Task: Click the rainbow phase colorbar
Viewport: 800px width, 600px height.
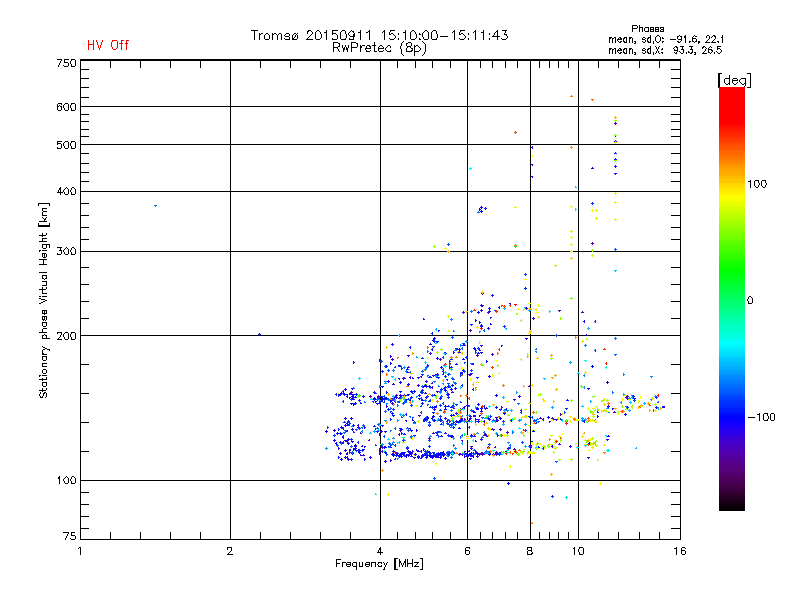Action: click(x=732, y=298)
